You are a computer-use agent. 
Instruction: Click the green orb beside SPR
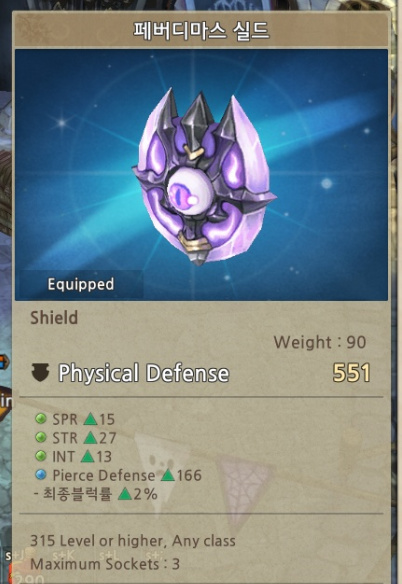pyautogui.click(x=41, y=419)
